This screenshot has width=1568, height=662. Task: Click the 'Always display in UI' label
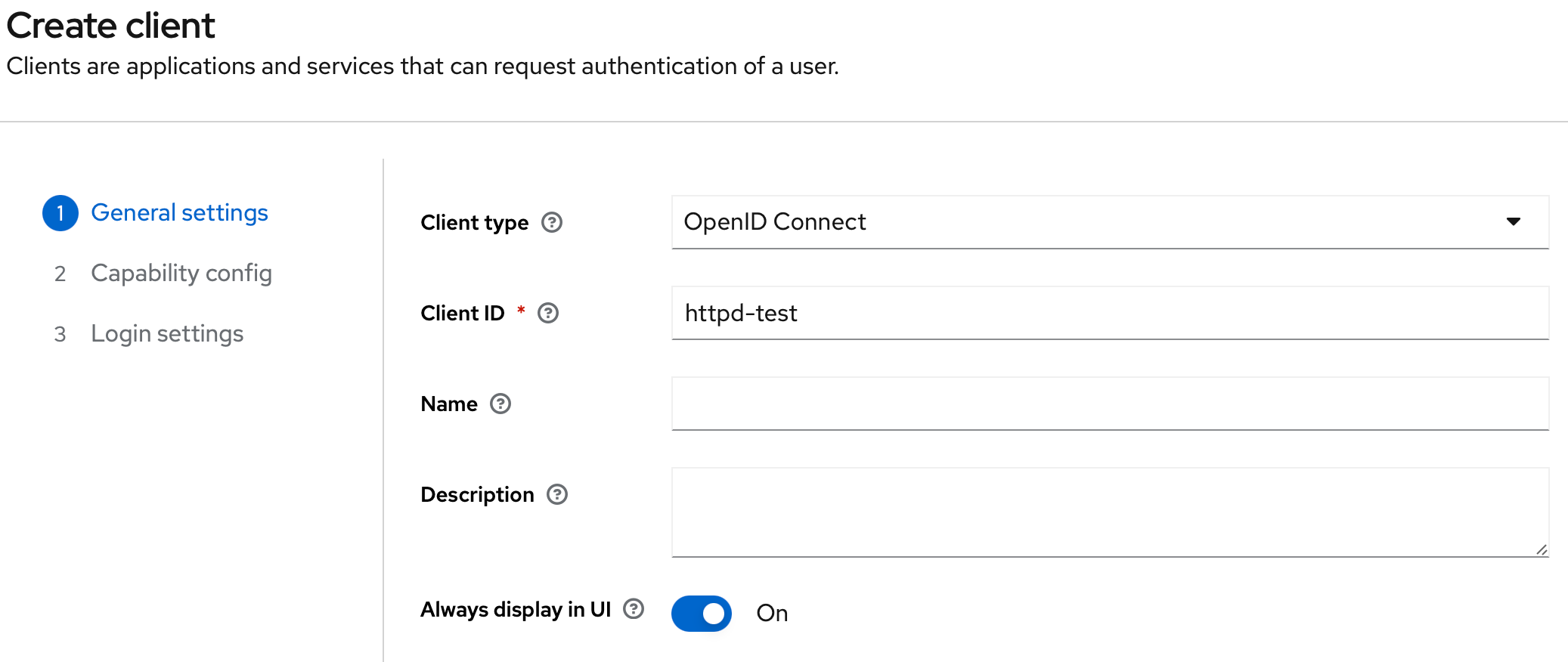click(x=516, y=609)
